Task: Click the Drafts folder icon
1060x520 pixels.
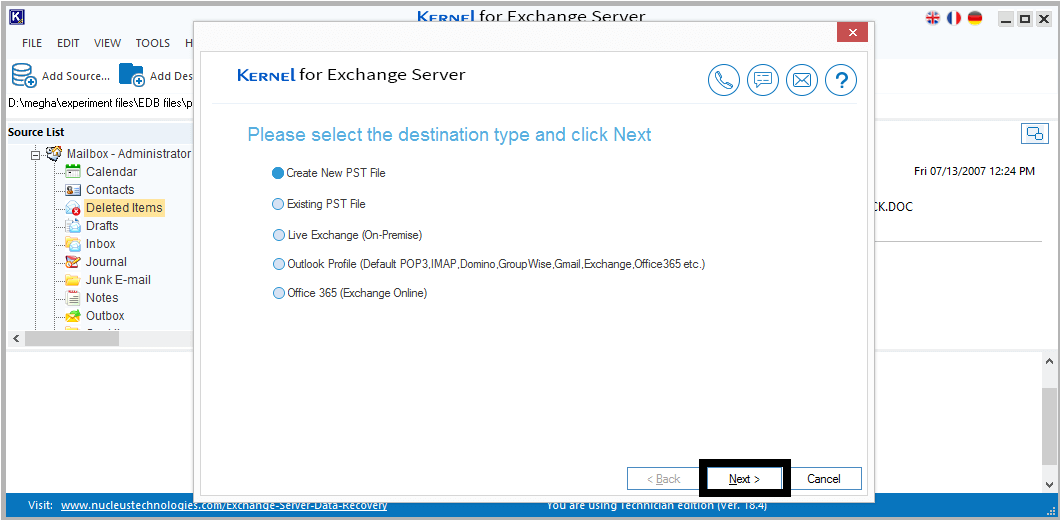Action: coord(73,226)
